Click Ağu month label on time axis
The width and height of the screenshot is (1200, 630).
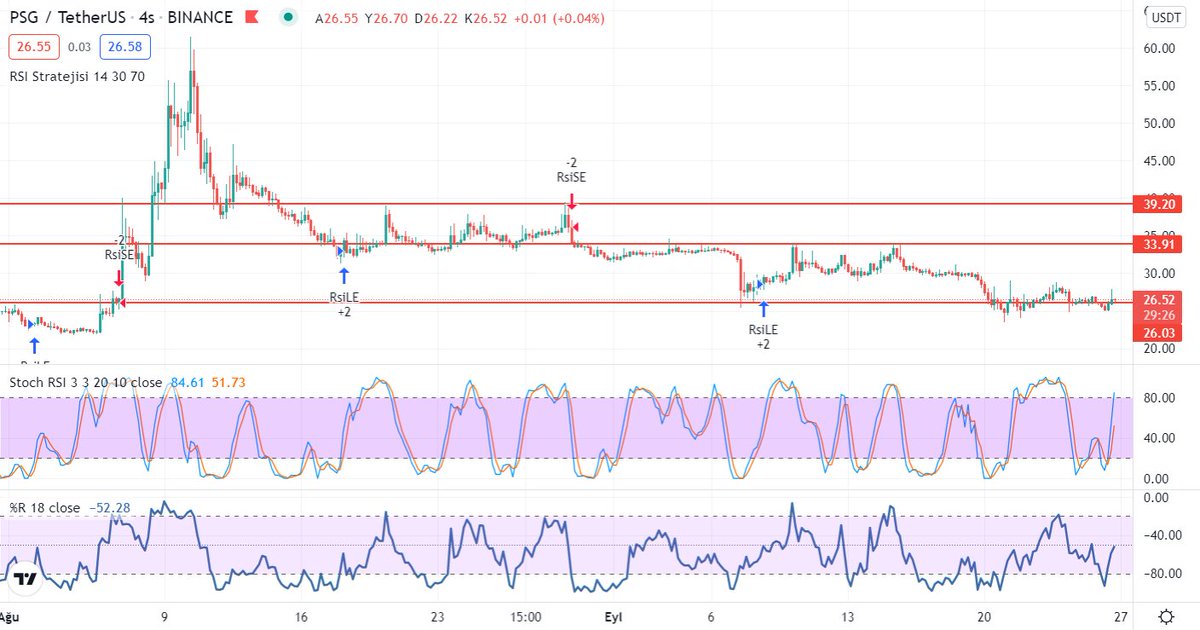(x=11, y=617)
